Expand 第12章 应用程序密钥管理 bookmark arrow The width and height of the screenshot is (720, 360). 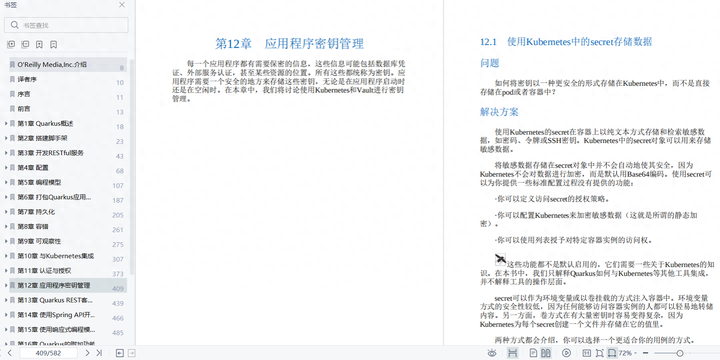6,285
